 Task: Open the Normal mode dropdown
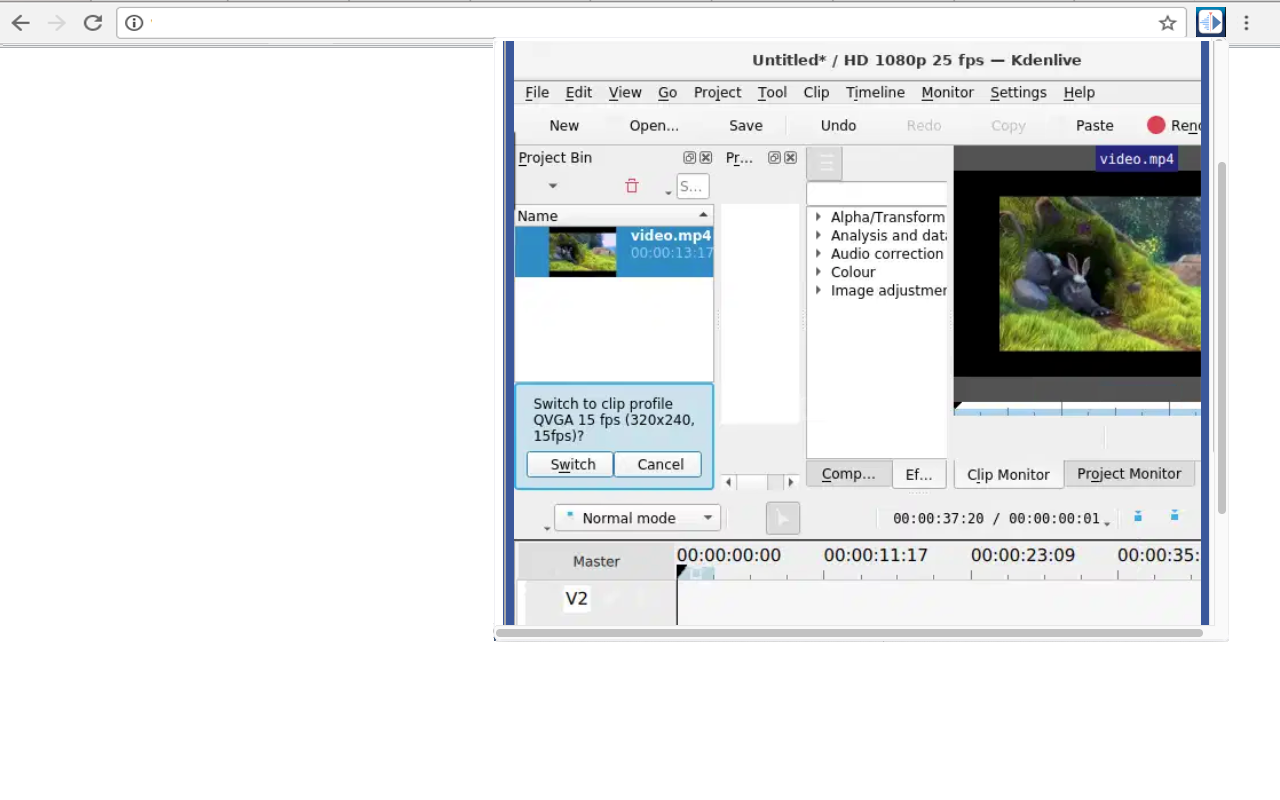(x=637, y=518)
